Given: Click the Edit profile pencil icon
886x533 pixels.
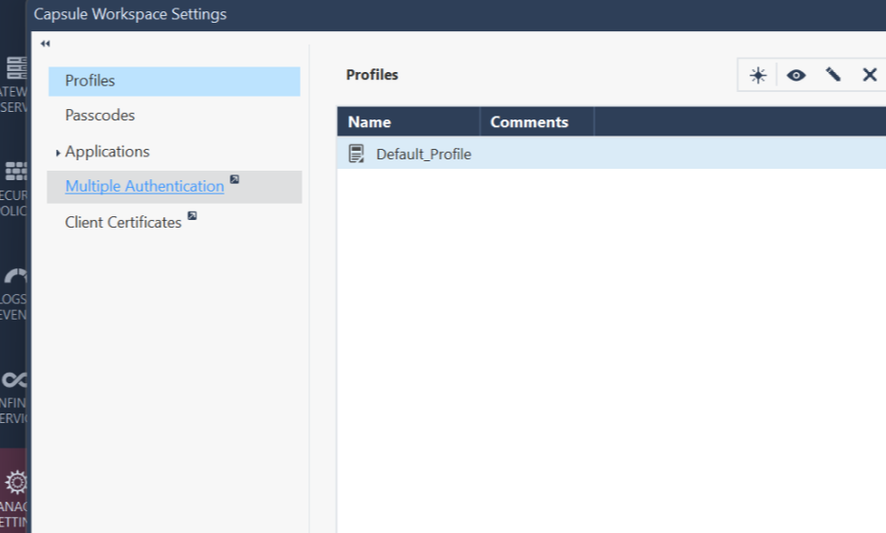Looking at the screenshot, I should point(833,75).
